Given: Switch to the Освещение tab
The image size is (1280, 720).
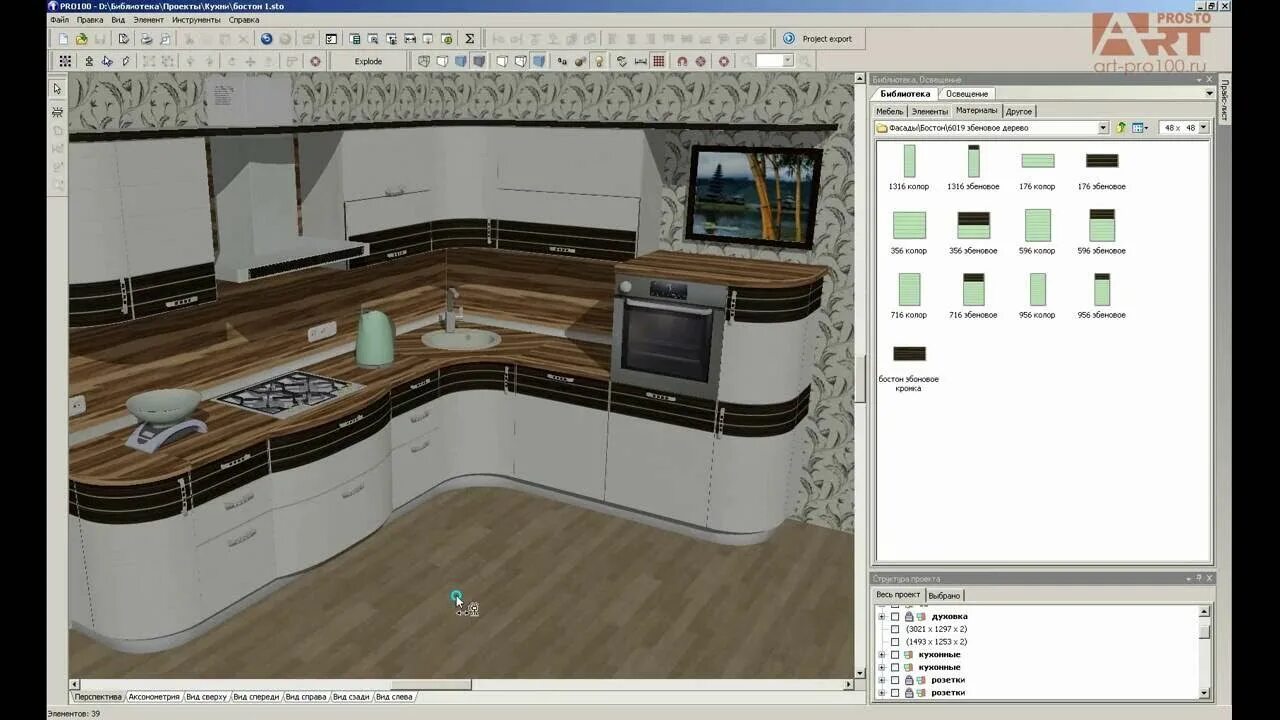Looking at the screenshot, I should pyautogui.click(x=966, y=94).
